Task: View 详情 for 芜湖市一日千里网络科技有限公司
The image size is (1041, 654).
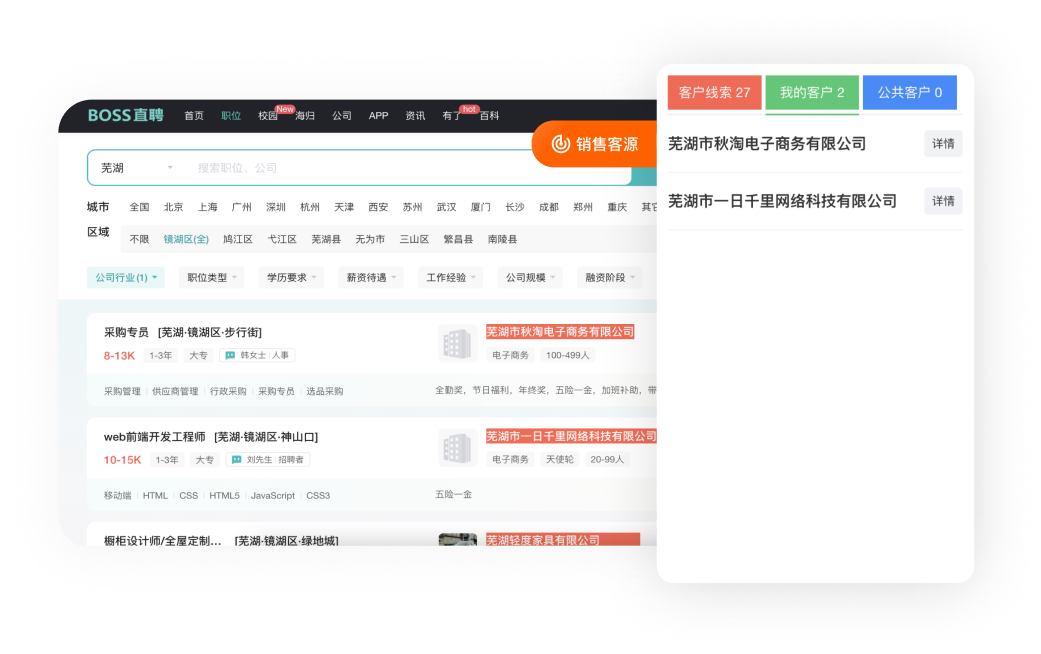Action: [x=943, y=201]
